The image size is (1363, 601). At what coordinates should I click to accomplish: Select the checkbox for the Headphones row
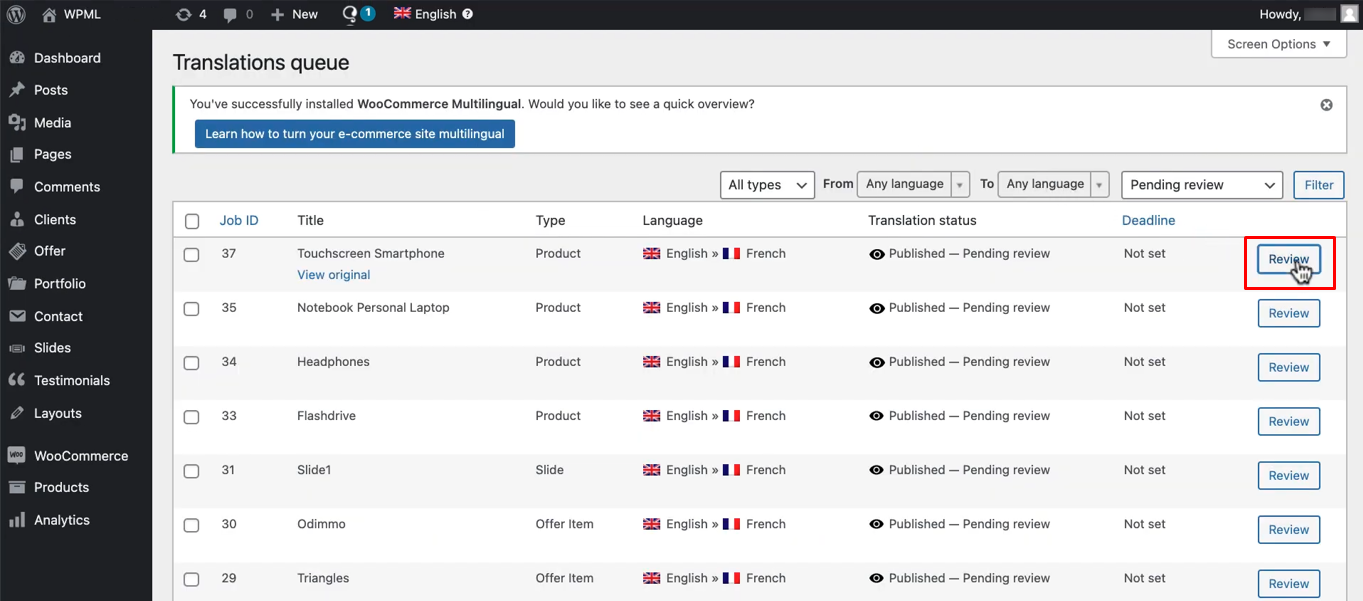(192, 363)
